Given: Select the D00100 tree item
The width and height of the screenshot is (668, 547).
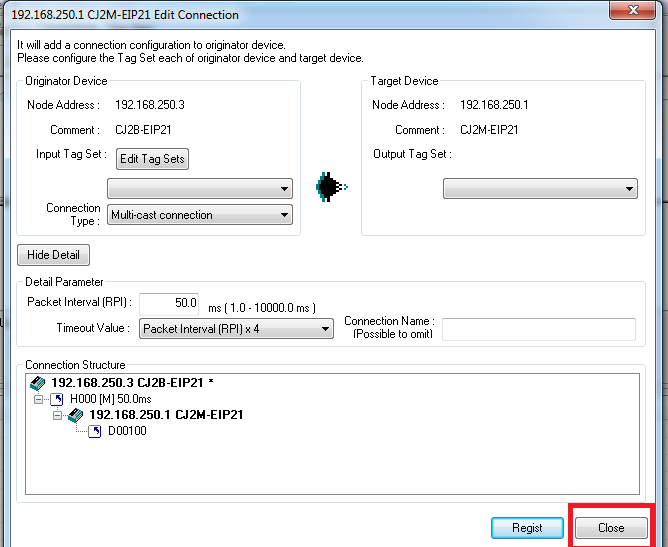Looking at the screenshot, I should tap(127, 431).
